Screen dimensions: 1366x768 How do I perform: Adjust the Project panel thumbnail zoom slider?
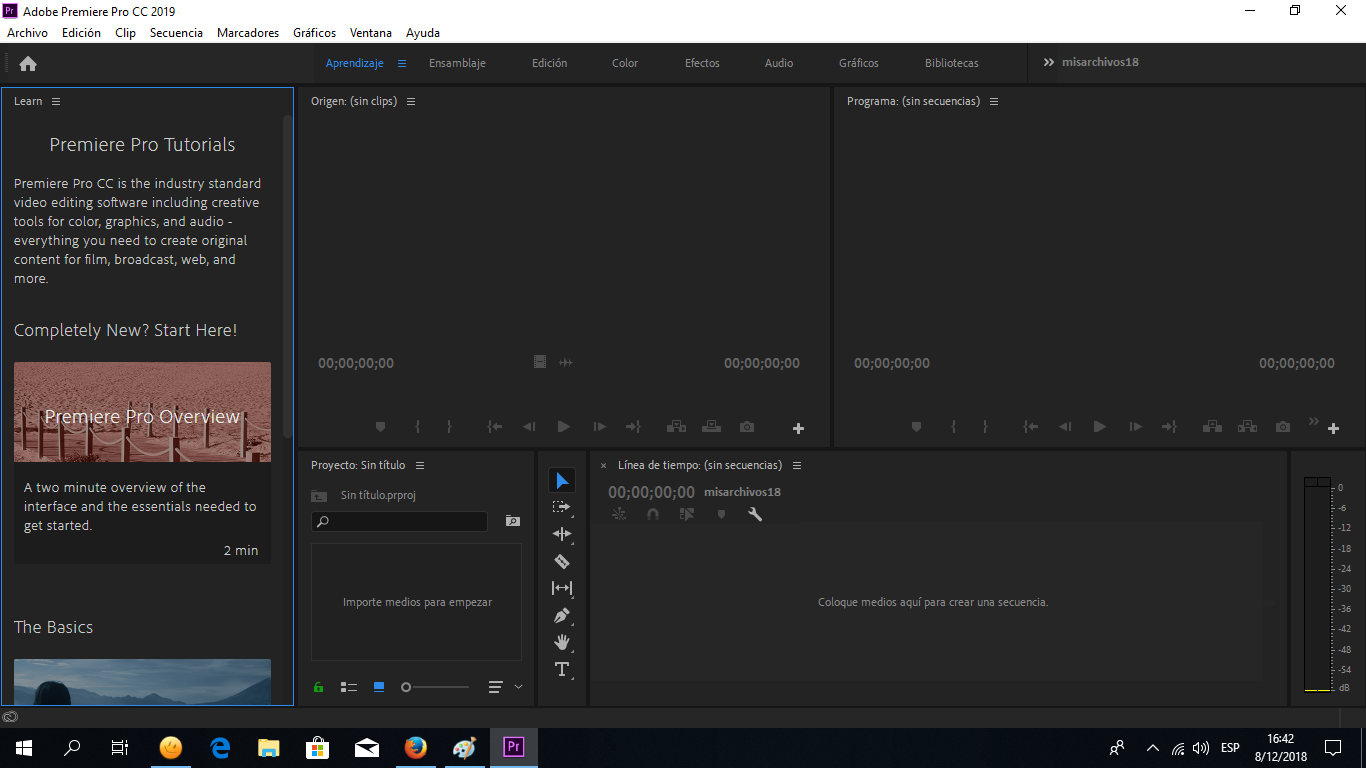435,687
